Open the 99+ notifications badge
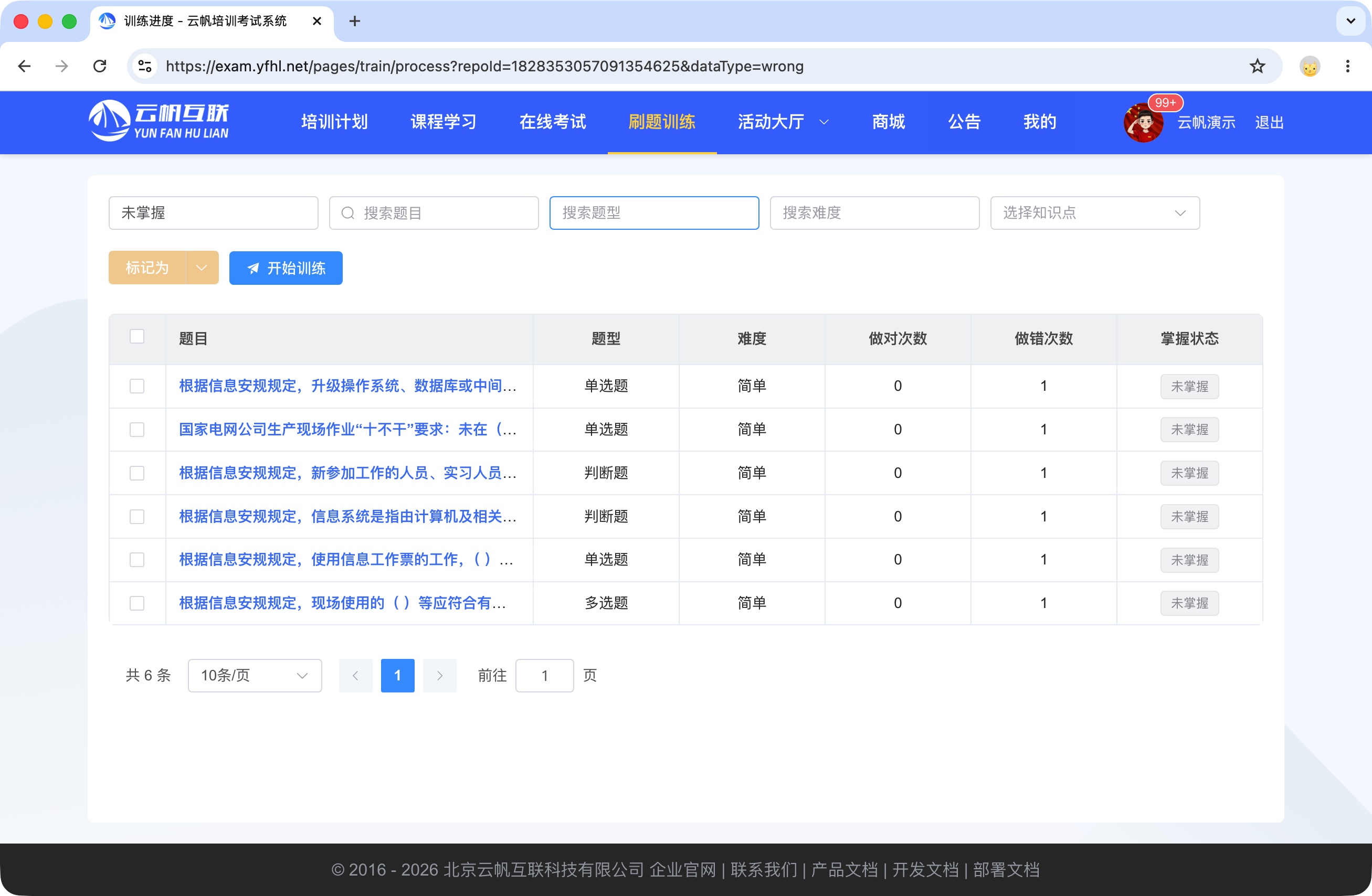Viewport: 1372px width, 896px height. coord(1165,103)
